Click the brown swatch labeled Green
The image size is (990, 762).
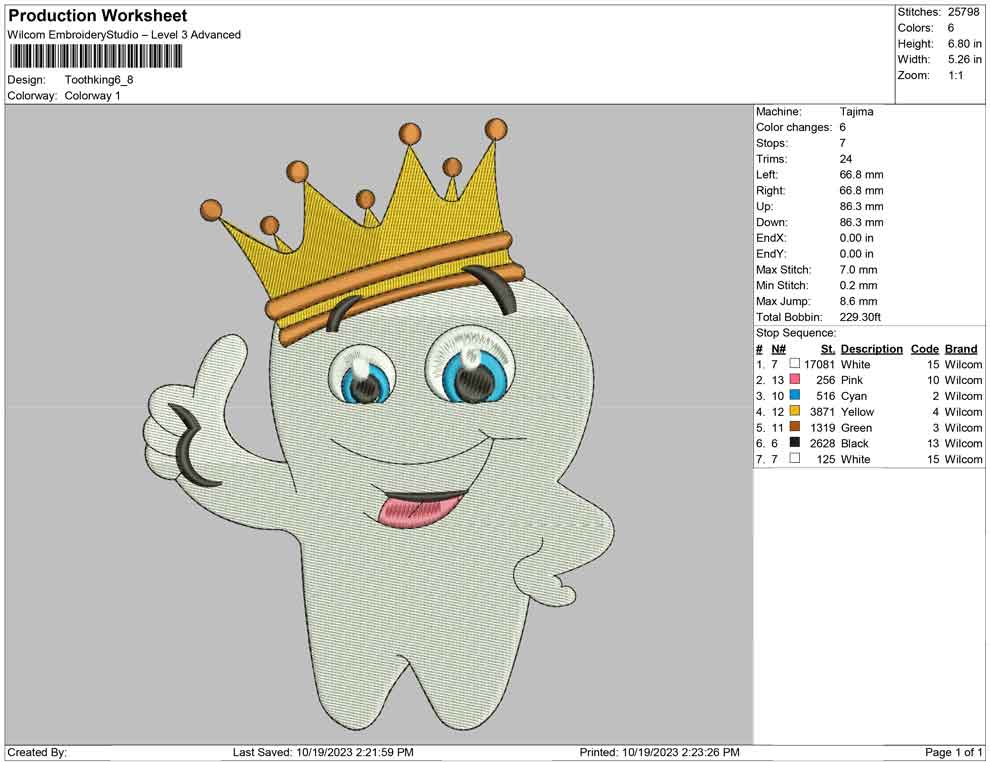(795, 427)
